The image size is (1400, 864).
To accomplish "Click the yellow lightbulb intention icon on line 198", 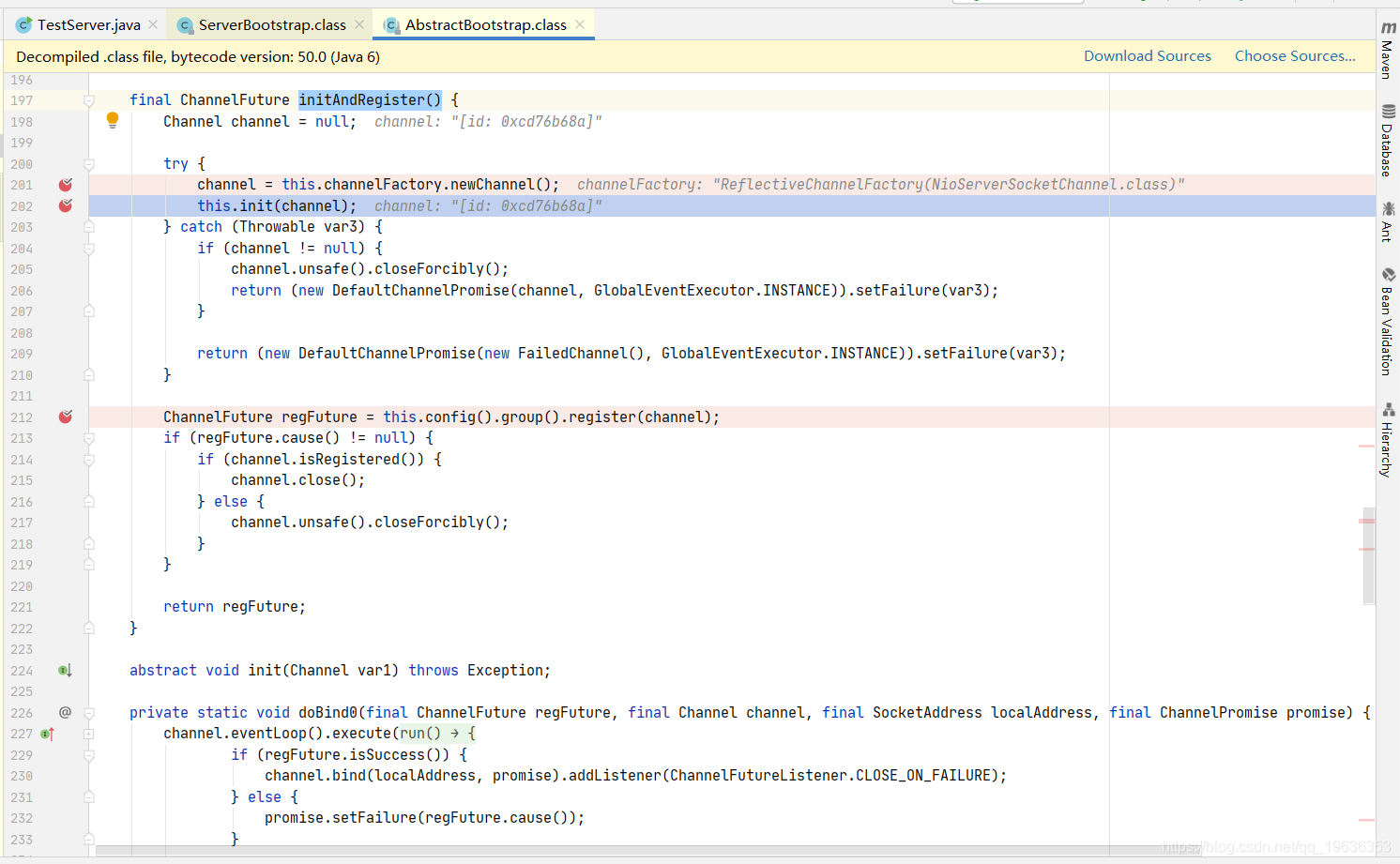I will pos(113,120).
